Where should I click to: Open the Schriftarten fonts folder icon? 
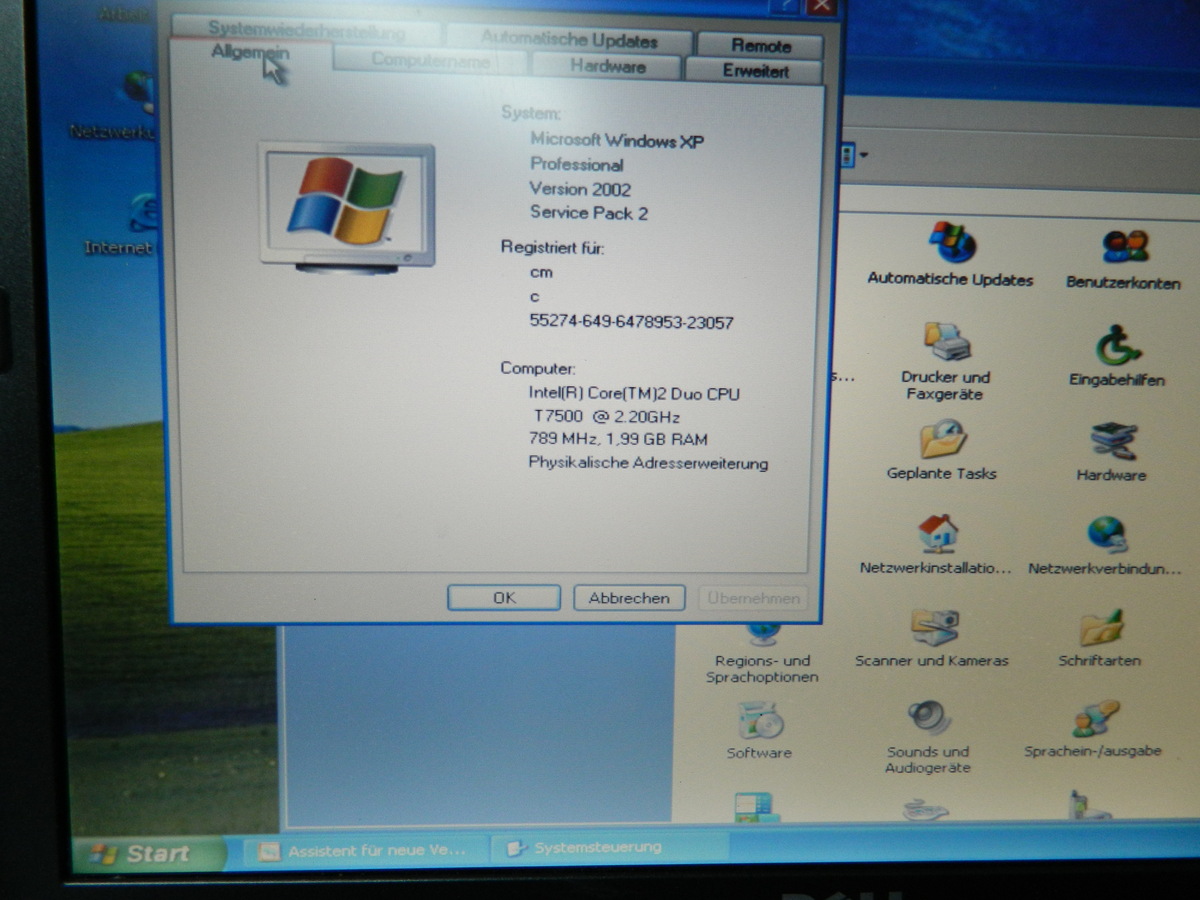point(1100,629)
